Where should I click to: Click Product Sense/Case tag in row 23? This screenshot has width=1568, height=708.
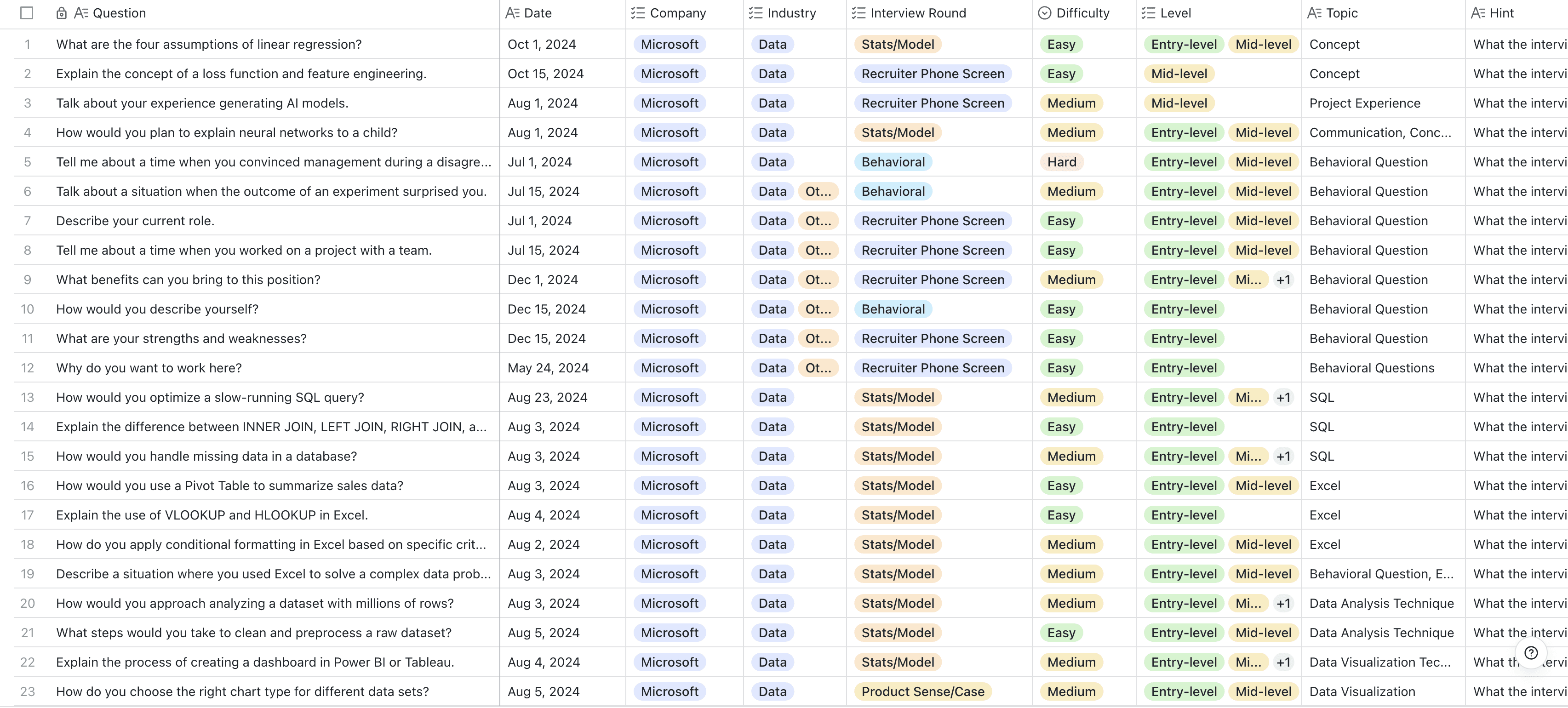coord(922,691)
